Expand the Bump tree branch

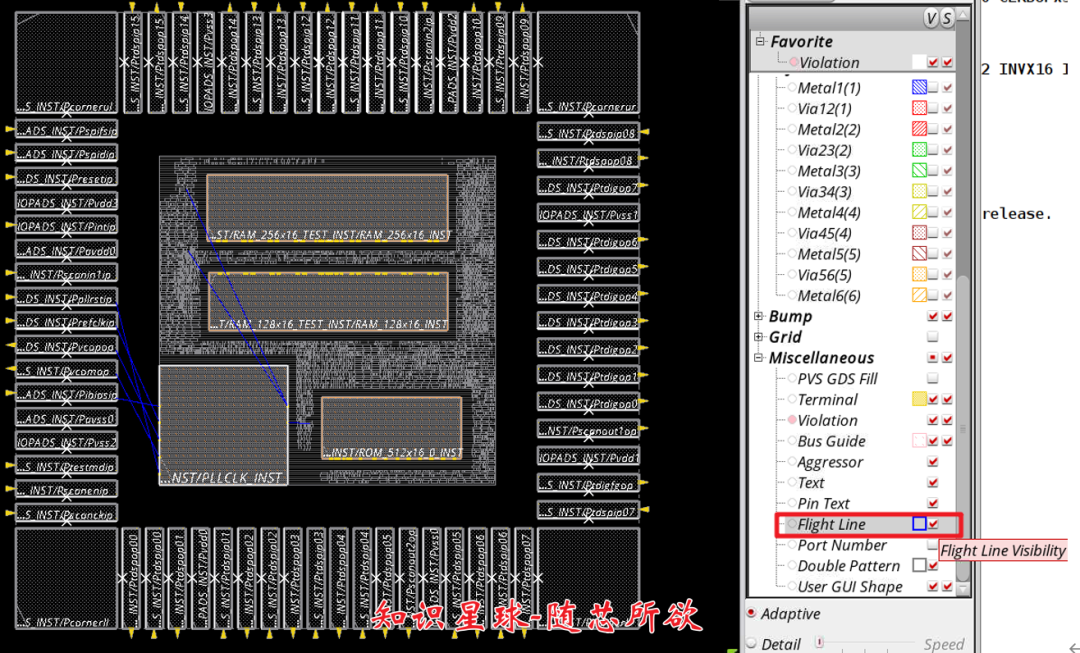(756, 316)
